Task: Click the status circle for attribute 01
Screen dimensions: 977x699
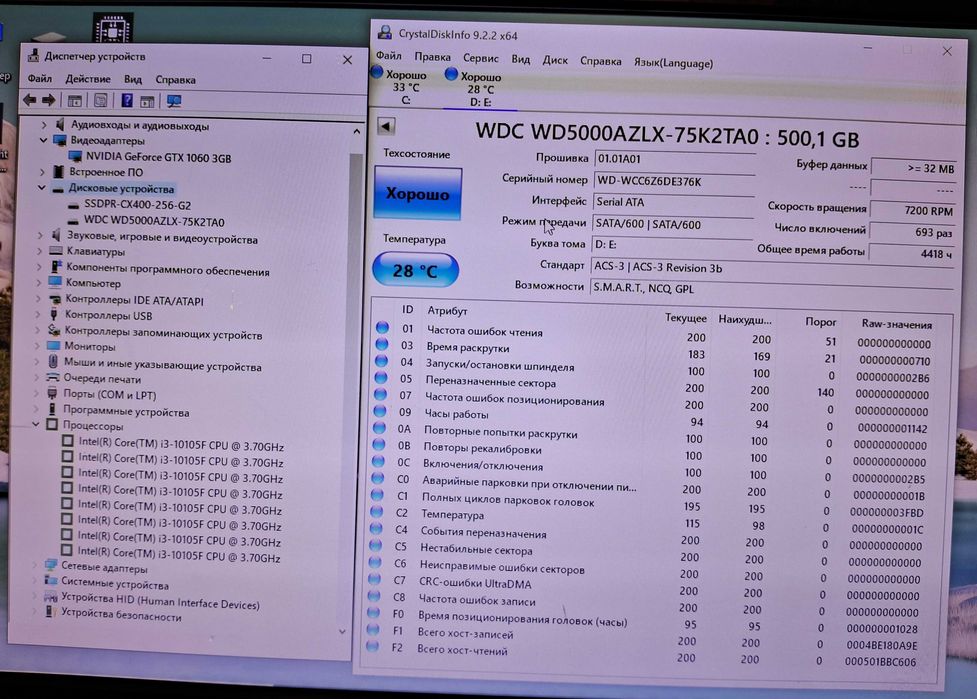Action: 383,328
